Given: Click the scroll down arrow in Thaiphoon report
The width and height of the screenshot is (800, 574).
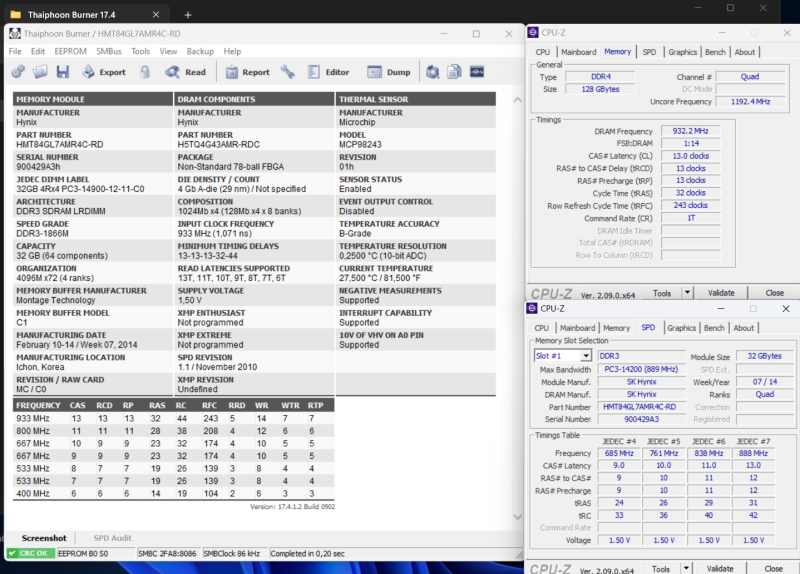Looking at the screenshot, I should tap(517, 517).
